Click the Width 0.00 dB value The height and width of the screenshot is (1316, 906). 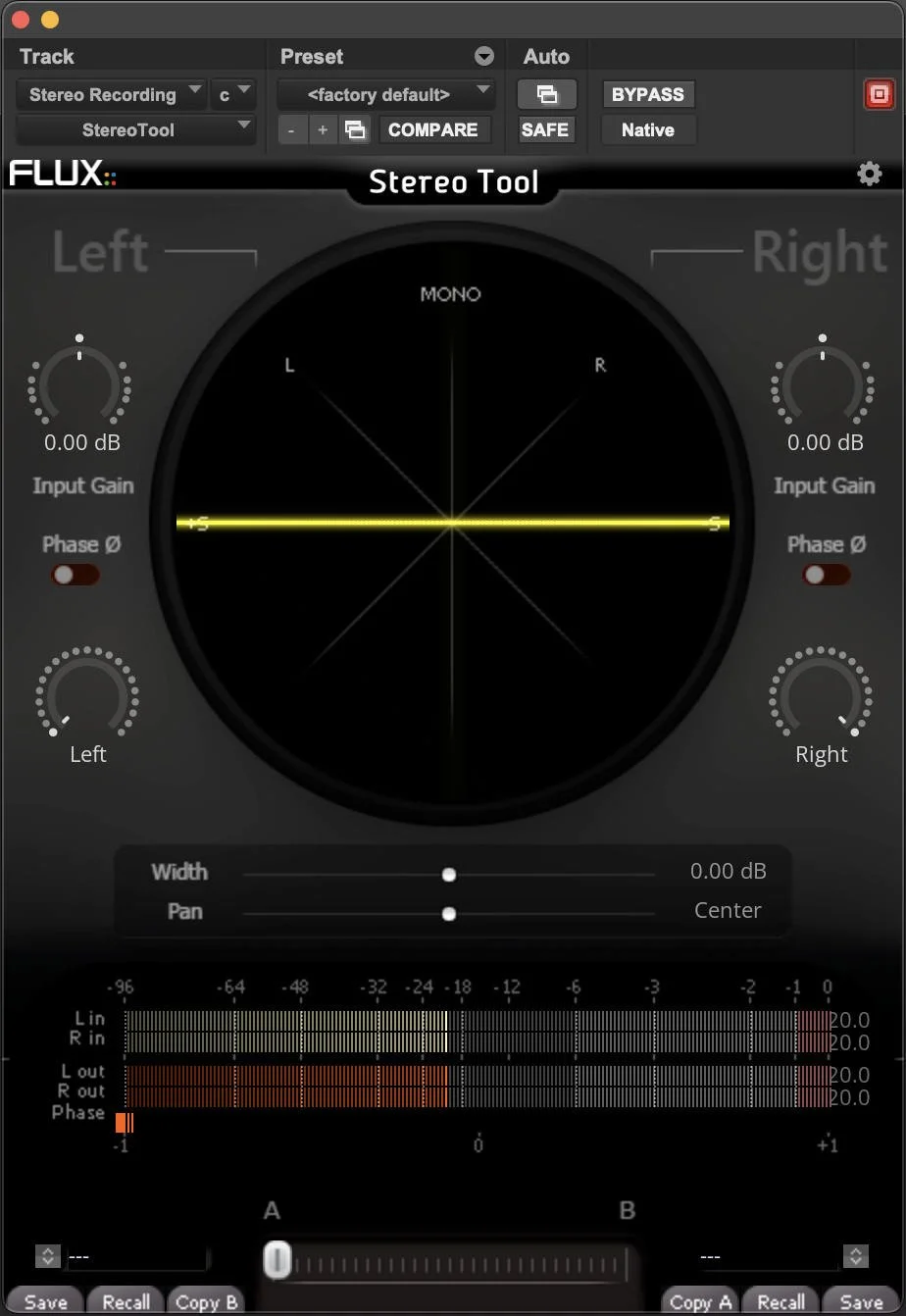[729, 871]
